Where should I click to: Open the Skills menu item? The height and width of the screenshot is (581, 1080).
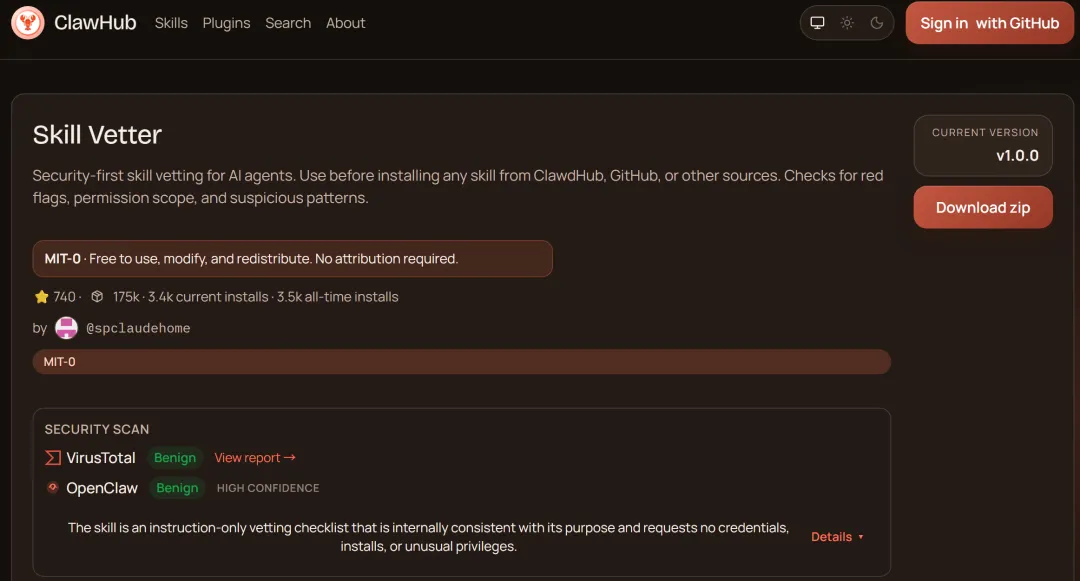(171, 23)
